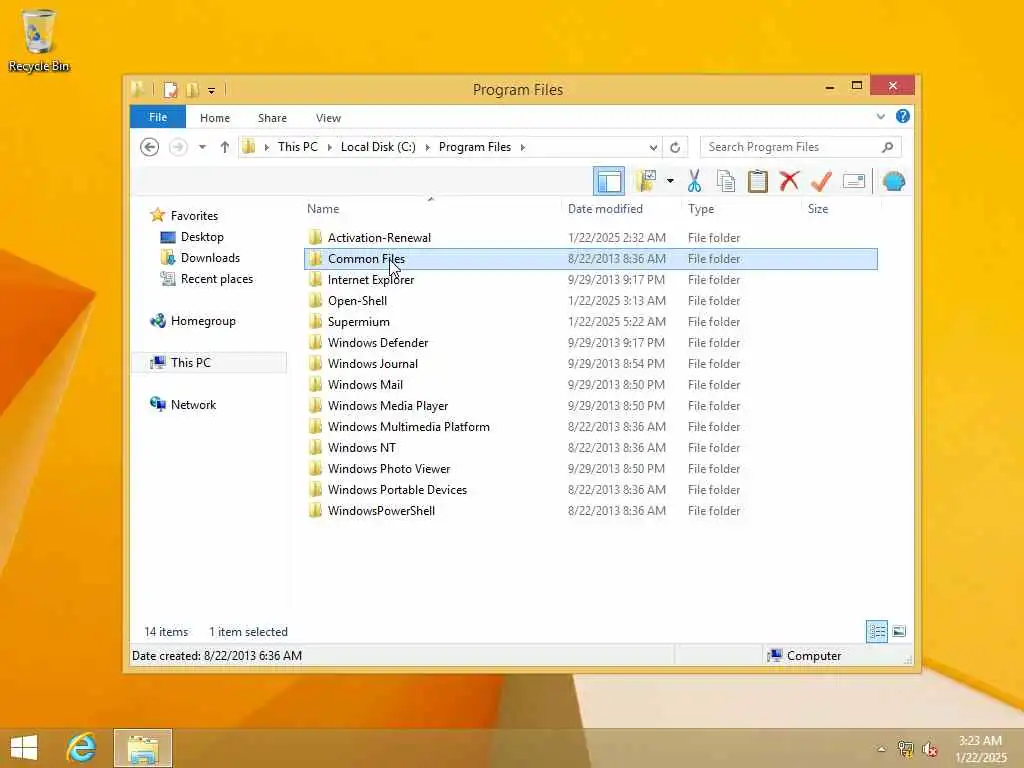Open the View ribbon tab
The height and width of the screenshot is (768, 1024).
point(328,118)
